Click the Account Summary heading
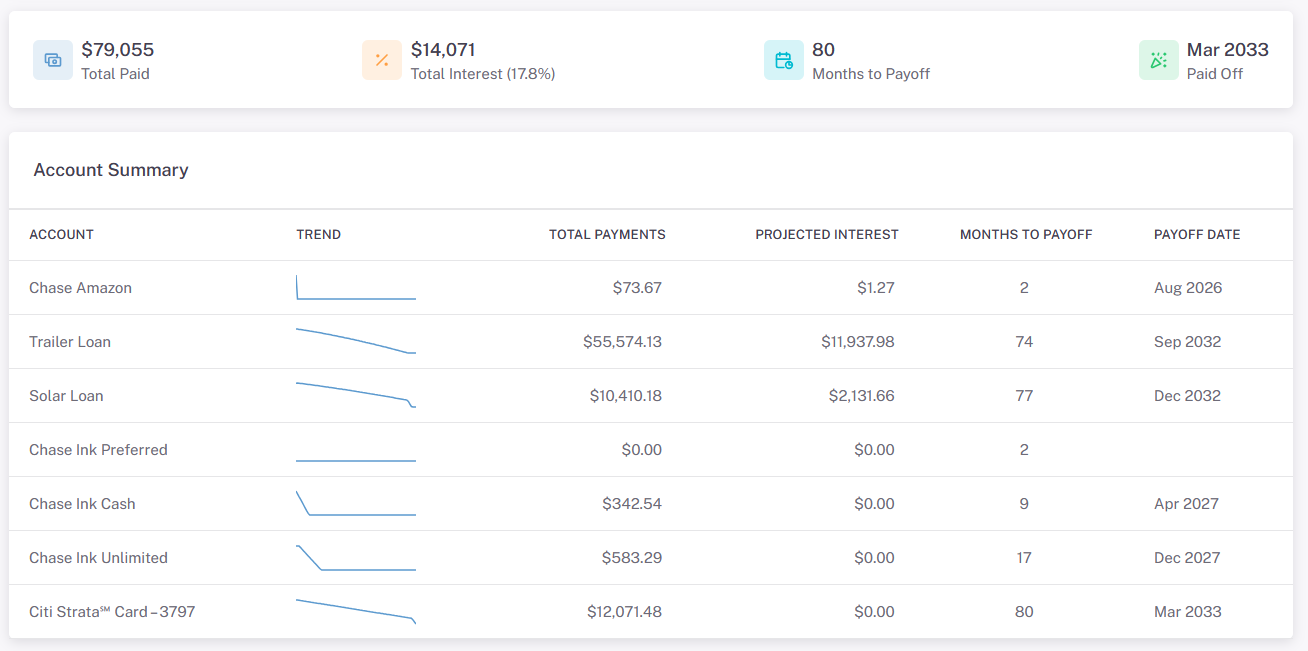Image resolution: width=1308 pixels, height=651 pixels. point(111,170)
